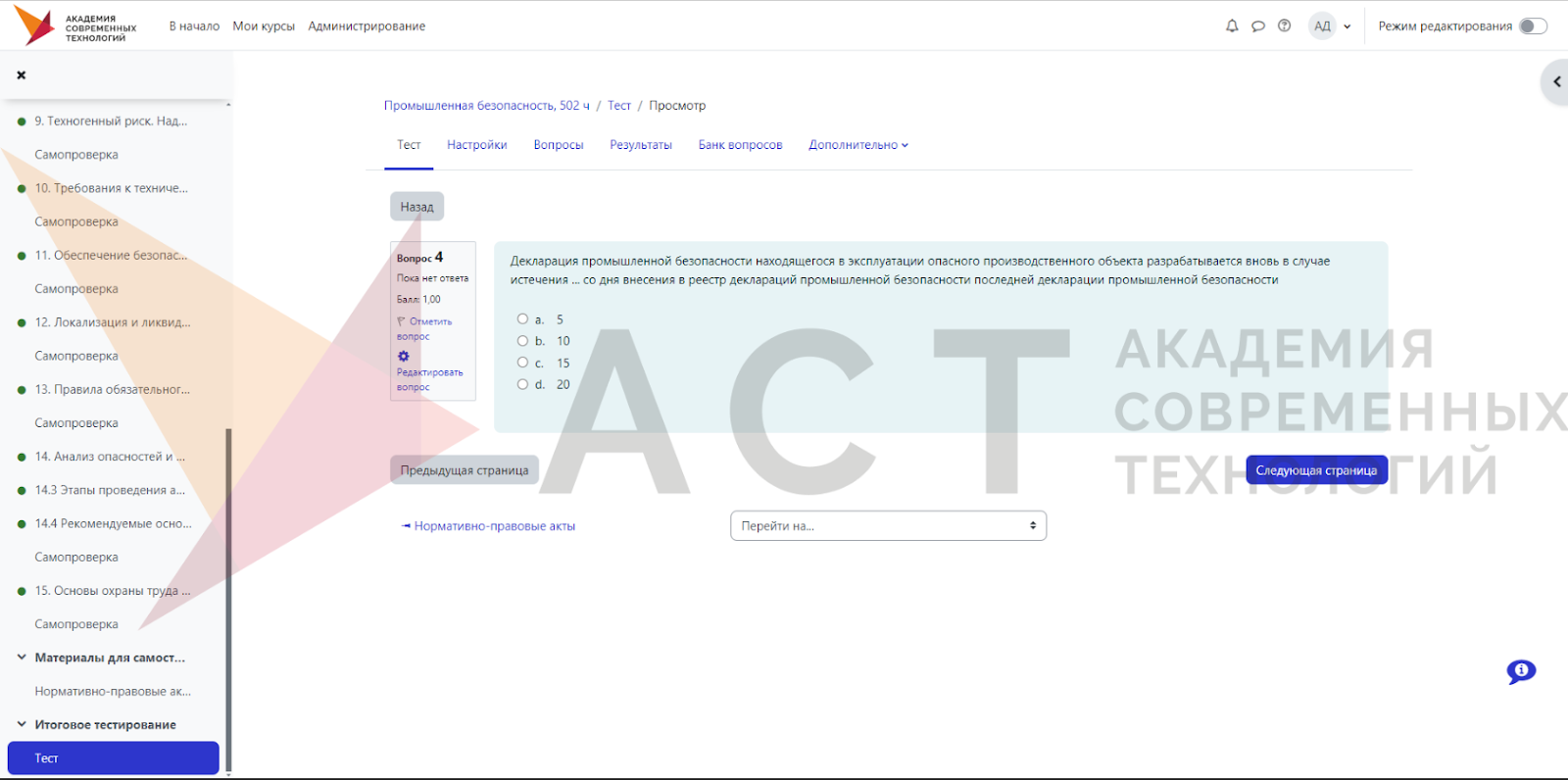Image resolution: width=1568 pixels, height=780 pixels.
Task: Open 14. Анализ опасностей и sidebar item
Action: pos(110,457)
